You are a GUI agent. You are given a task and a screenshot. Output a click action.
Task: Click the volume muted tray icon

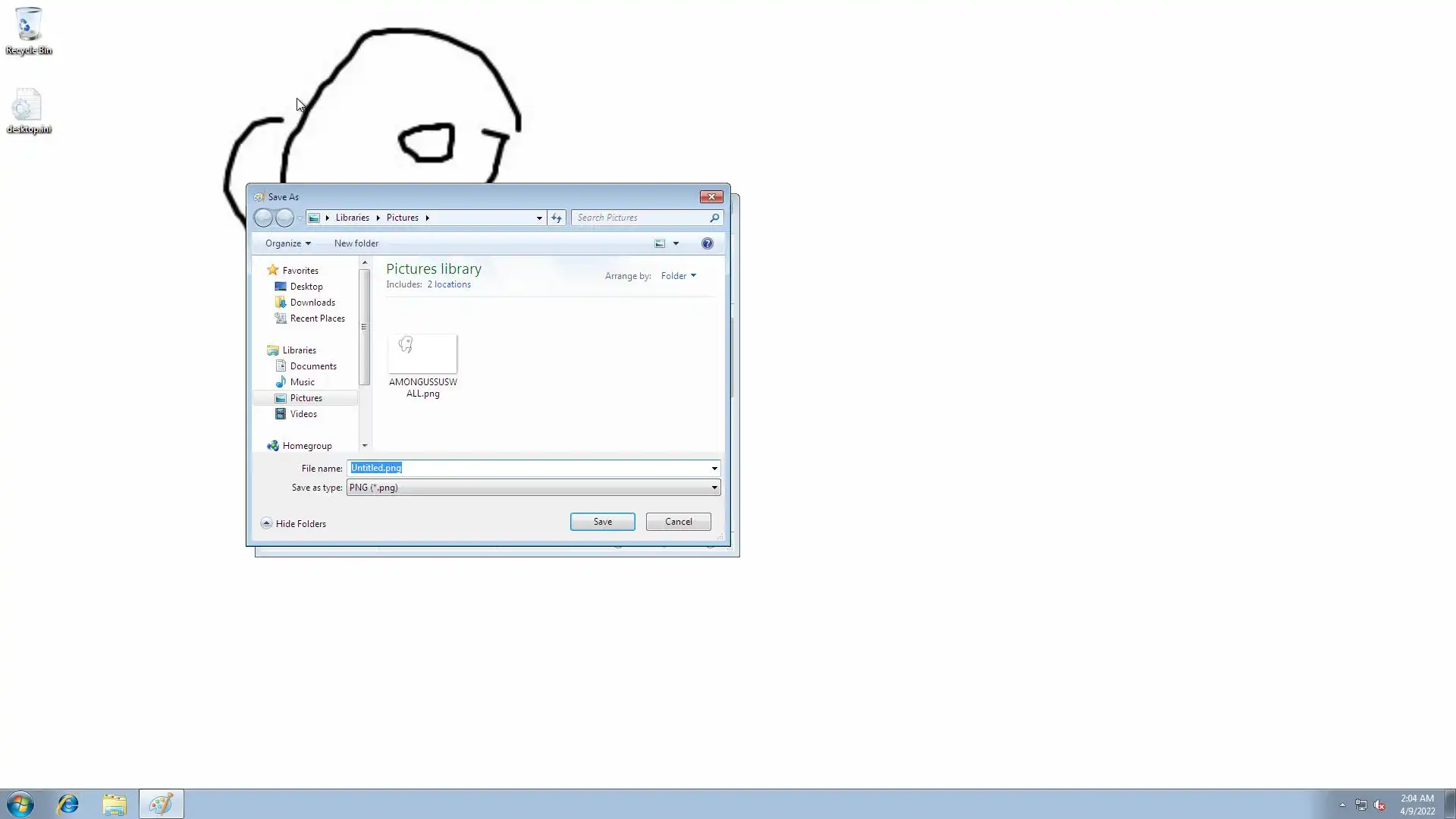[x=1379, y=805]
